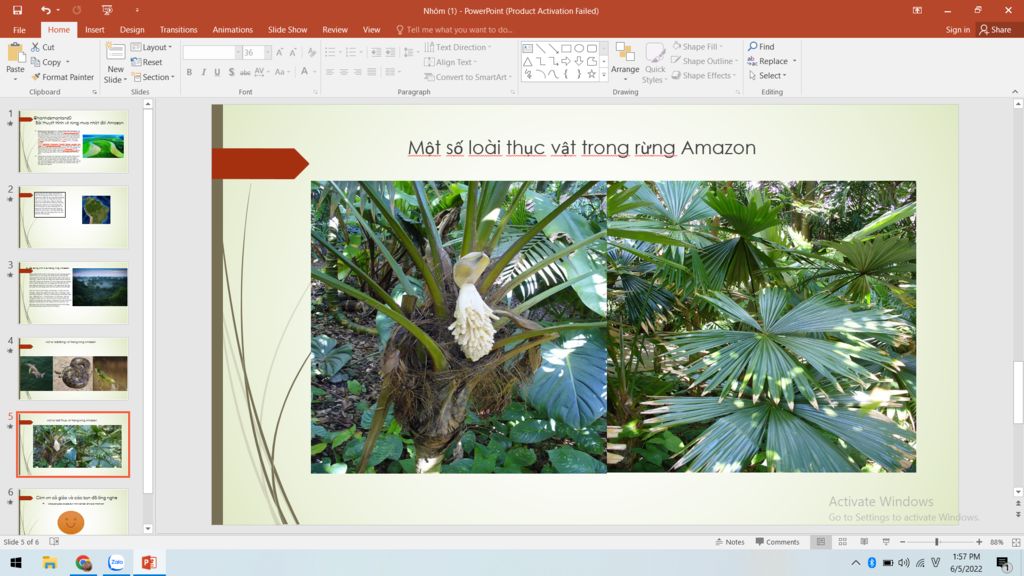This screenshot has height=576, width=1024.
Task: Activate Format Painter
Action: point(63,77)
